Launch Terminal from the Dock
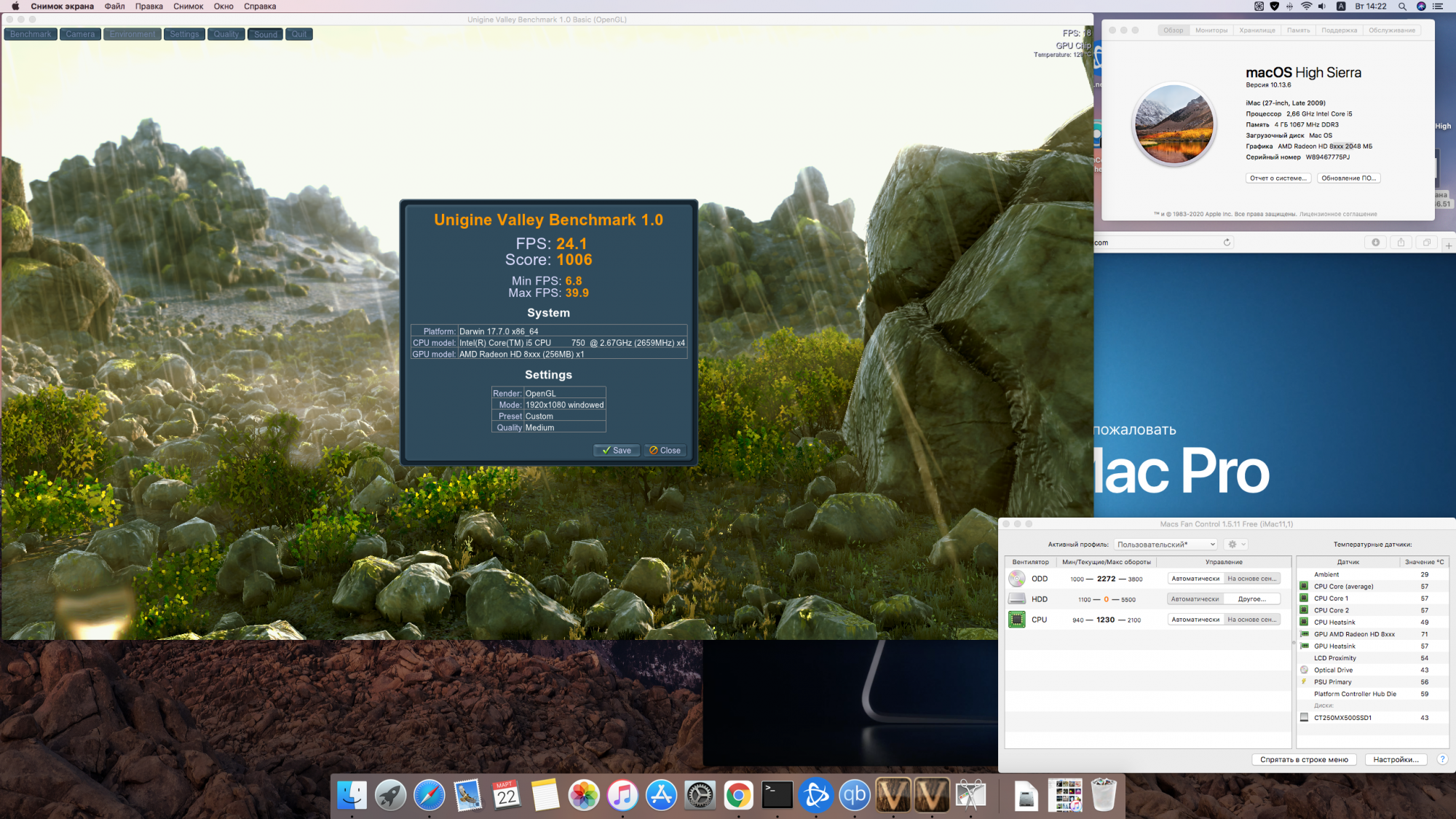The image size is (1456, 819). pos(777,795)
